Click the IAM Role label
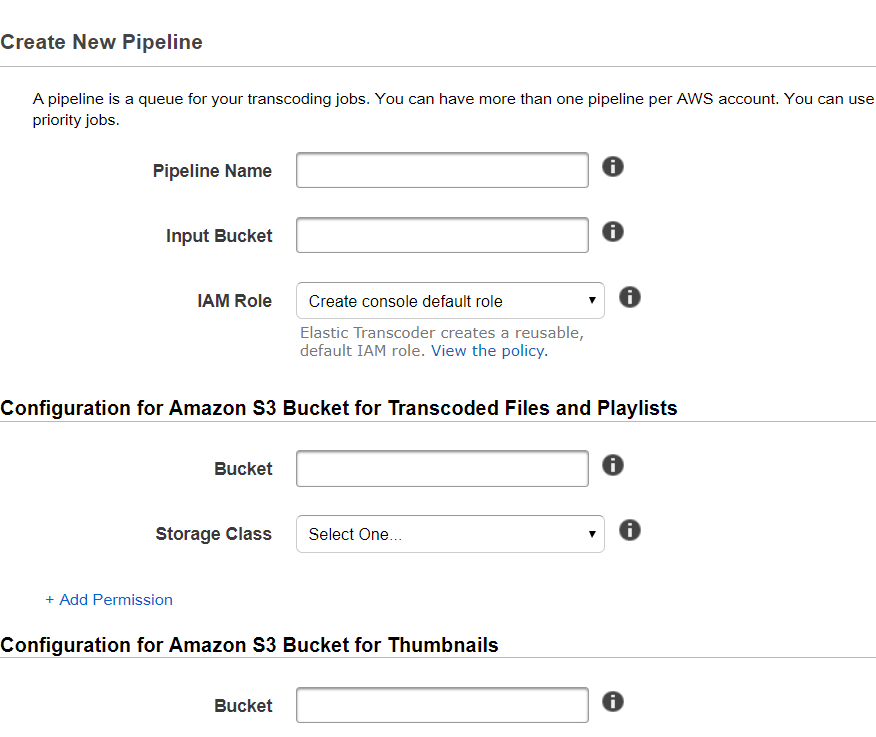This screenshot has height=737, width=876. click(234, 301)
